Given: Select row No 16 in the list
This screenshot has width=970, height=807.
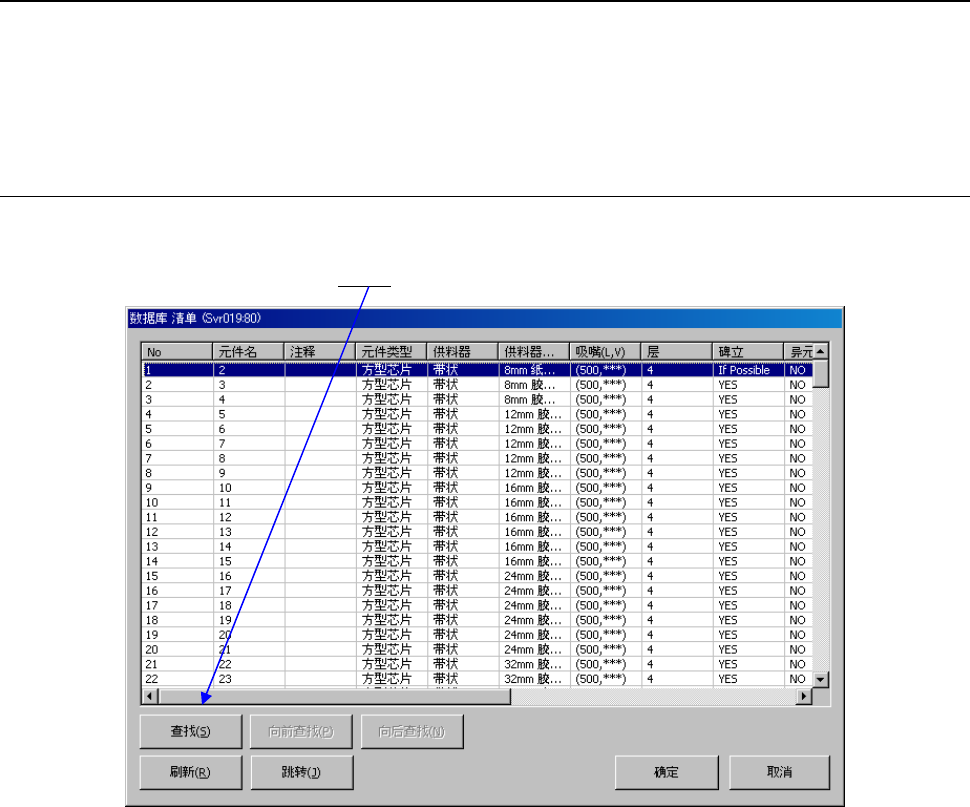Looking at the screenshot, I should (477, 591).
